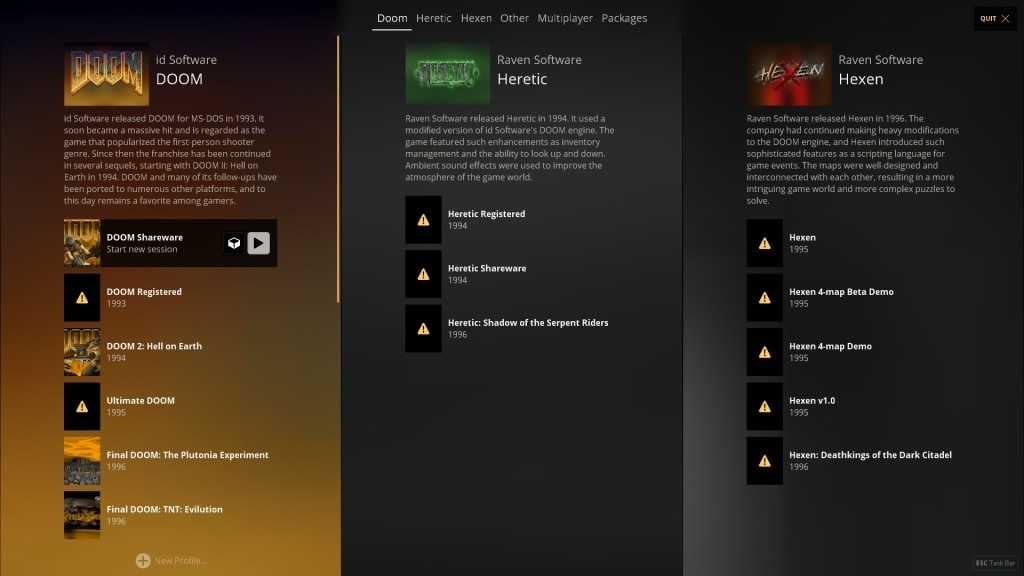Click warning icon for Shadow of the Serpent Riders
The width and height of the screenshot is (1024, 576).
pyautogui.click(x=423, y=328)
